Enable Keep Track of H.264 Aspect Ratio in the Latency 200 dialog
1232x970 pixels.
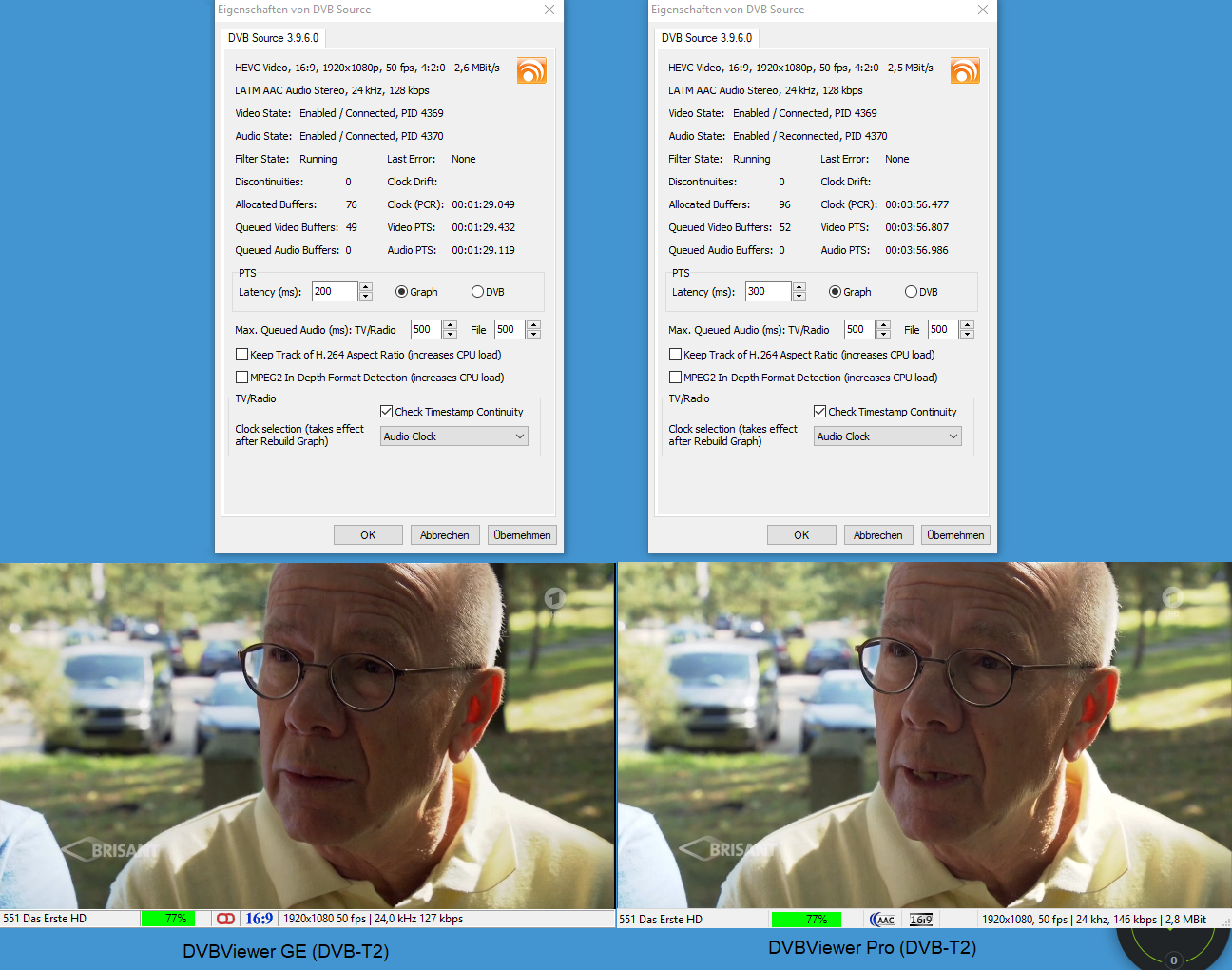(x=241, y=355)
